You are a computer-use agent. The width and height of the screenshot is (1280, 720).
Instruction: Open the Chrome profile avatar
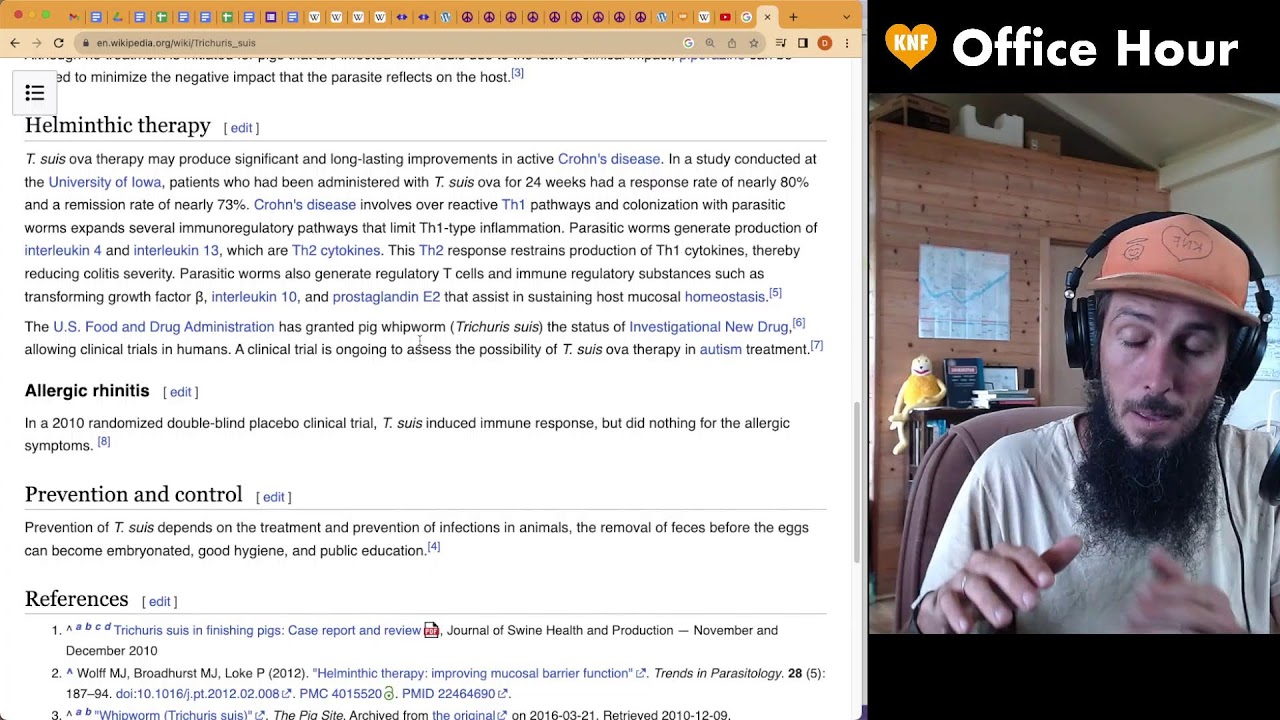[x=824, y=43]
